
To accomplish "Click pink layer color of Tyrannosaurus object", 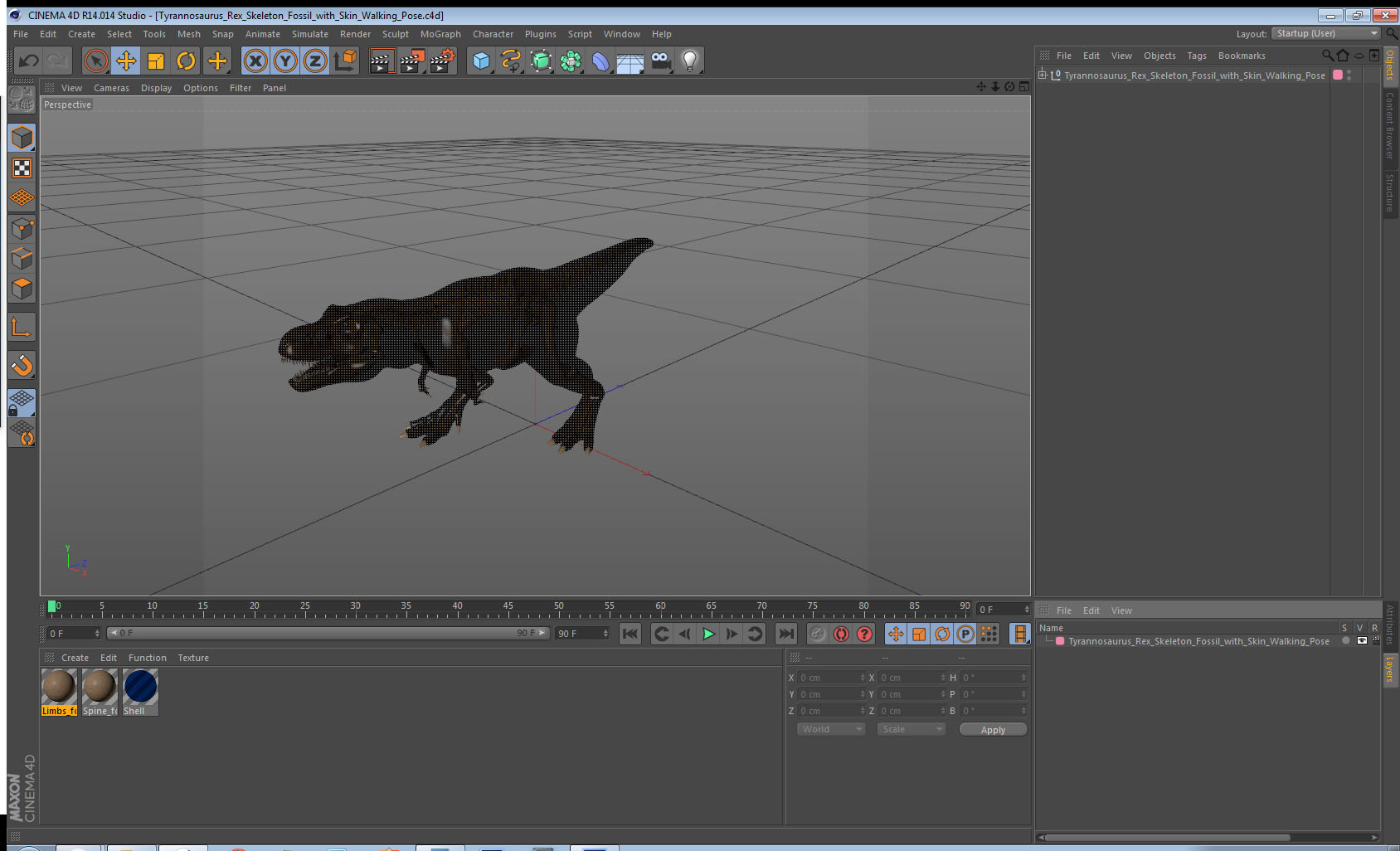I will pyautogui.click(x=1338, y=75).
